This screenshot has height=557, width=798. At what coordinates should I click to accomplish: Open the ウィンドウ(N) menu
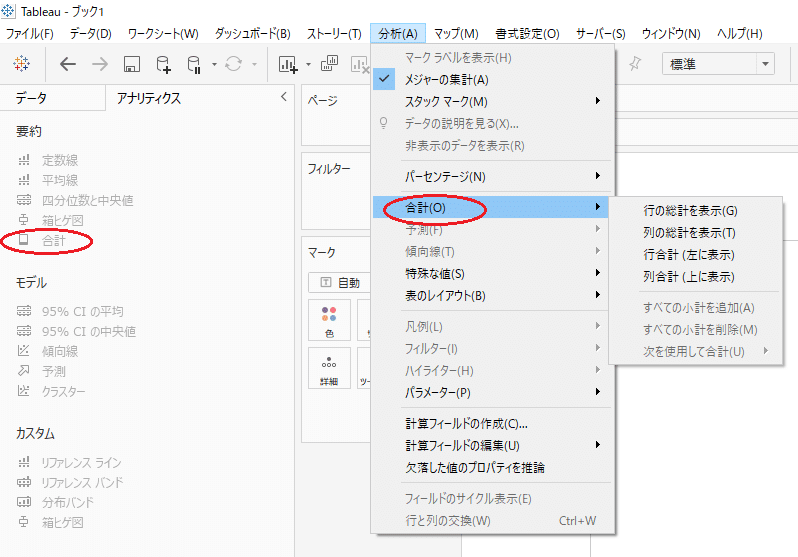671,34
